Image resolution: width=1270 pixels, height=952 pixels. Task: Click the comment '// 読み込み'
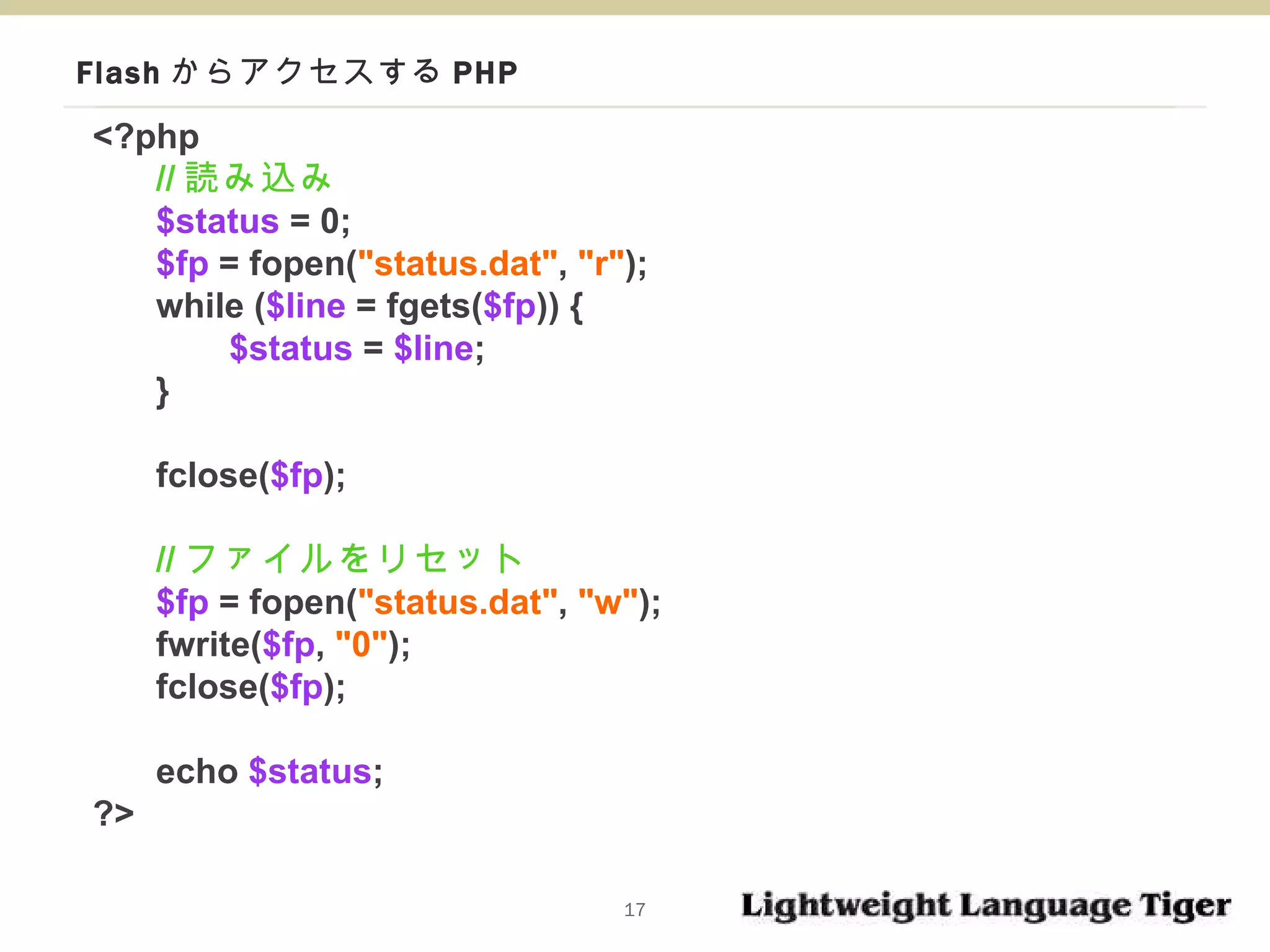coord(243,178)
